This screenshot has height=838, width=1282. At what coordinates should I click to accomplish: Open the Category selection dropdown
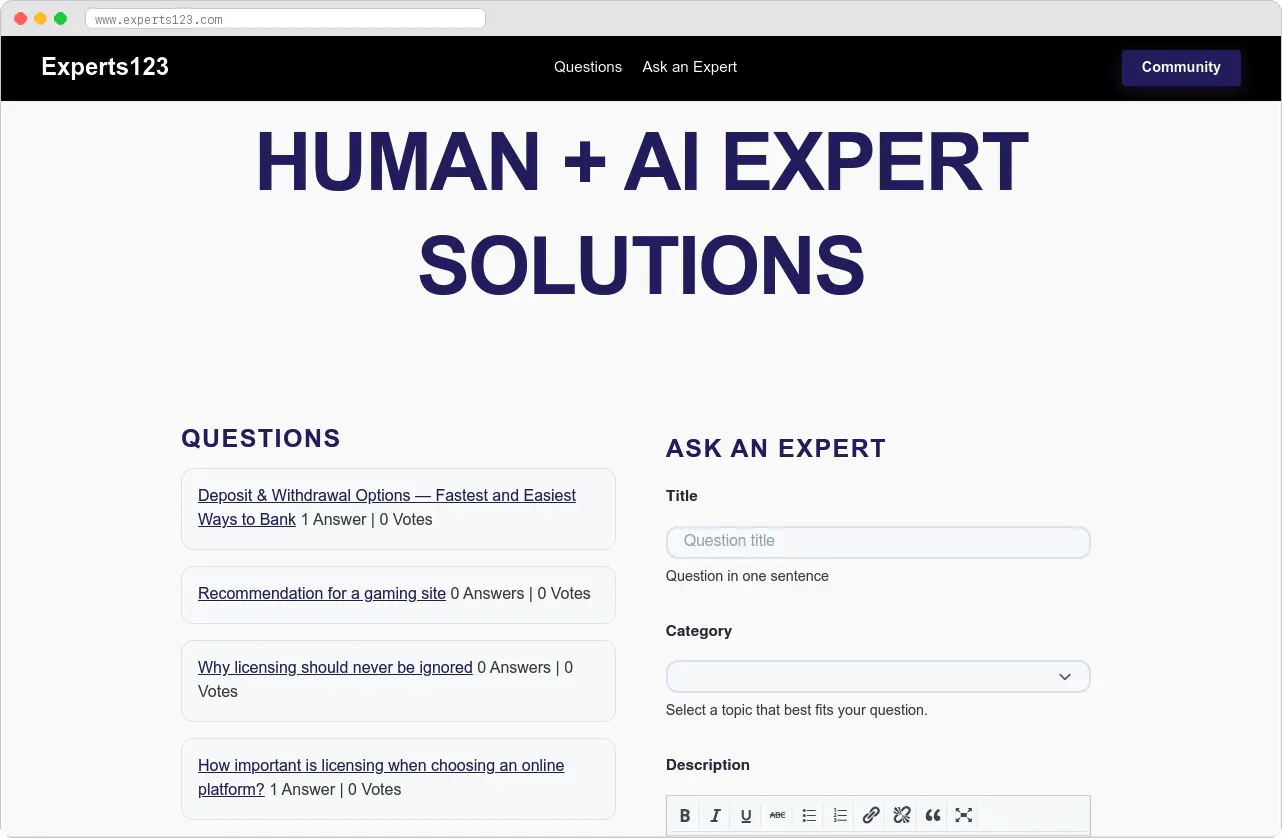point(878,676)
